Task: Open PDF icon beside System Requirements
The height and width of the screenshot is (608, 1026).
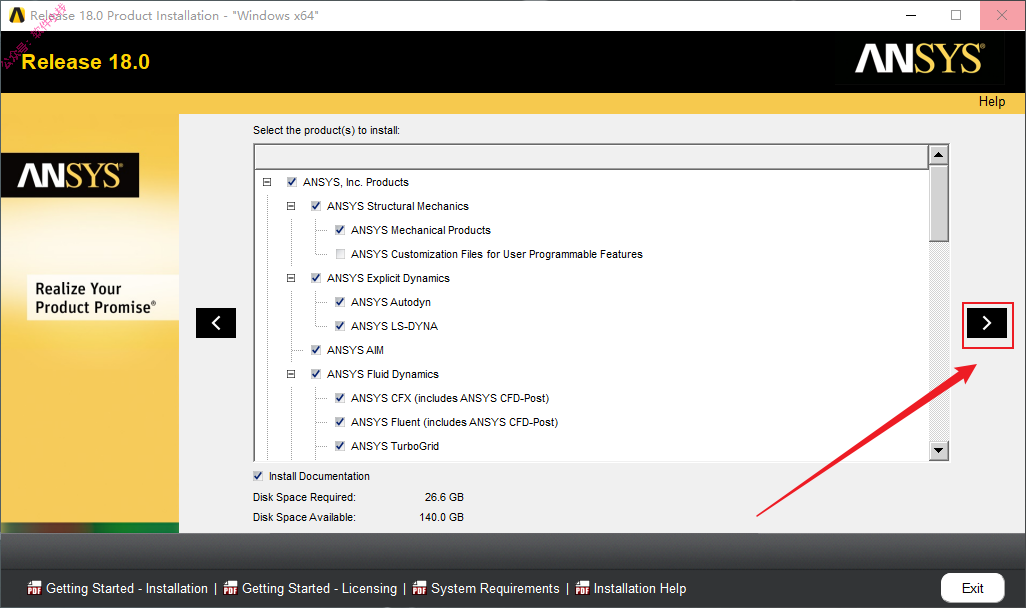Action: point(419,588)
